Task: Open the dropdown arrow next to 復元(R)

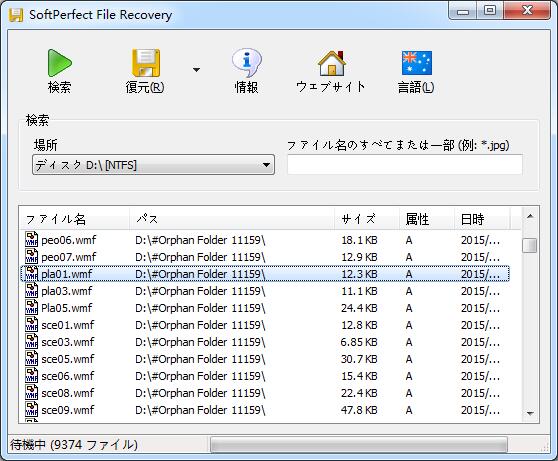Action: tap(196, 70)
